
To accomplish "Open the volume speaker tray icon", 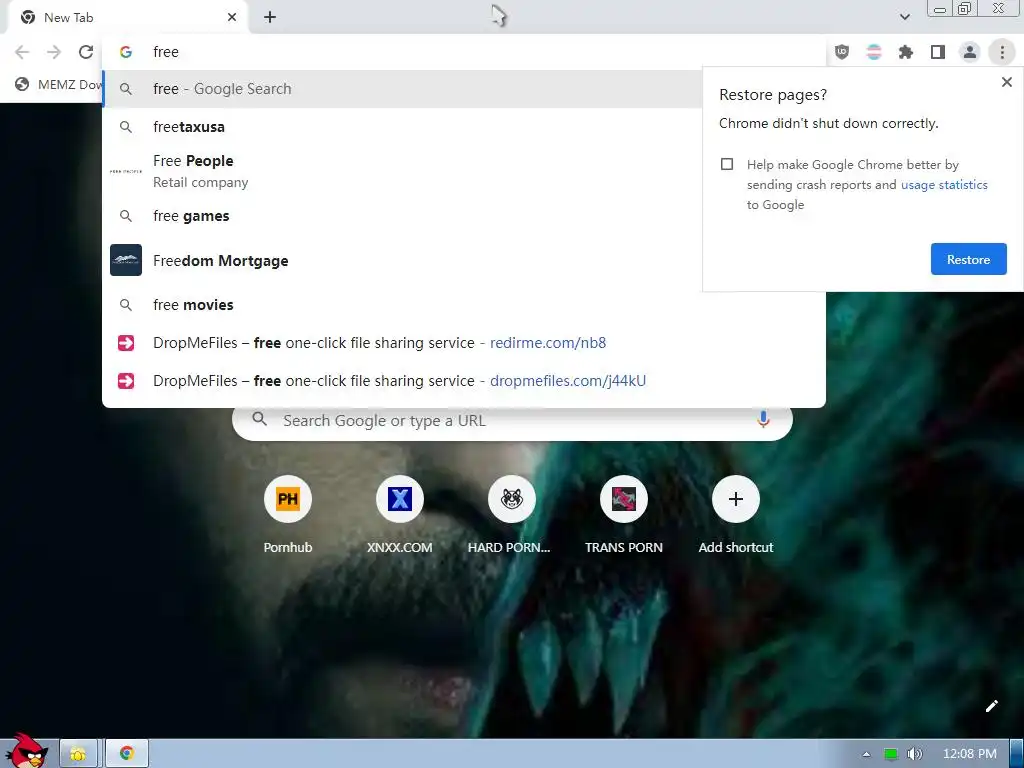I will pos(914,754).
